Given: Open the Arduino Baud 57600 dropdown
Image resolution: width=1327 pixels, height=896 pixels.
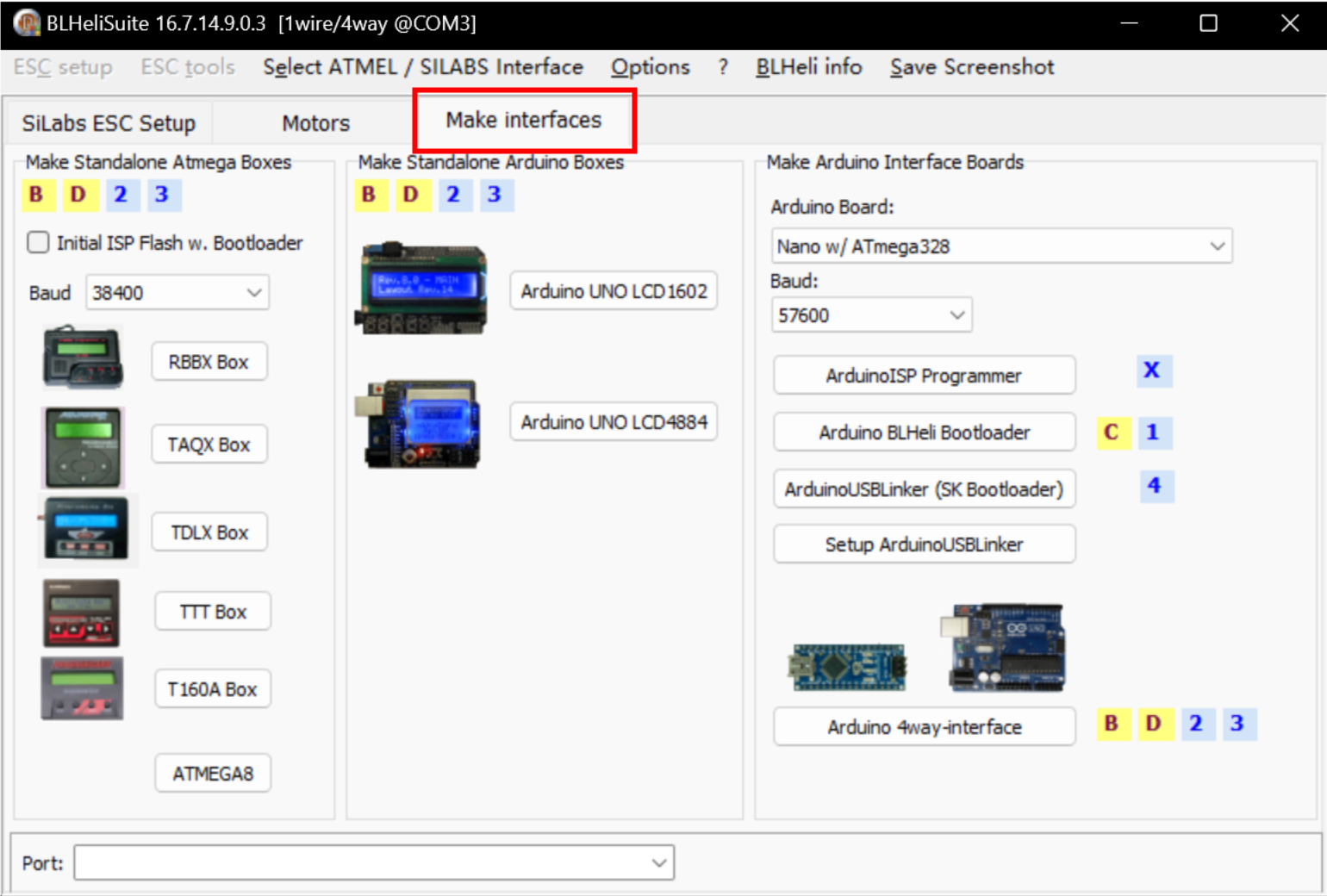Looking at the screenshot, I should point(872,315).
